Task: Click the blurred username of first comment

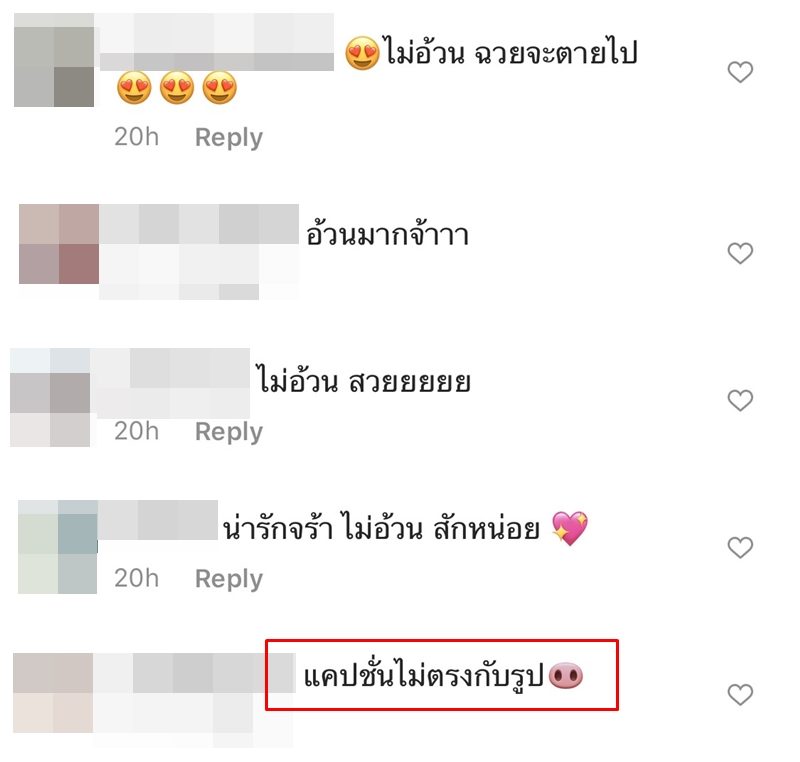Action: (217, 42)
